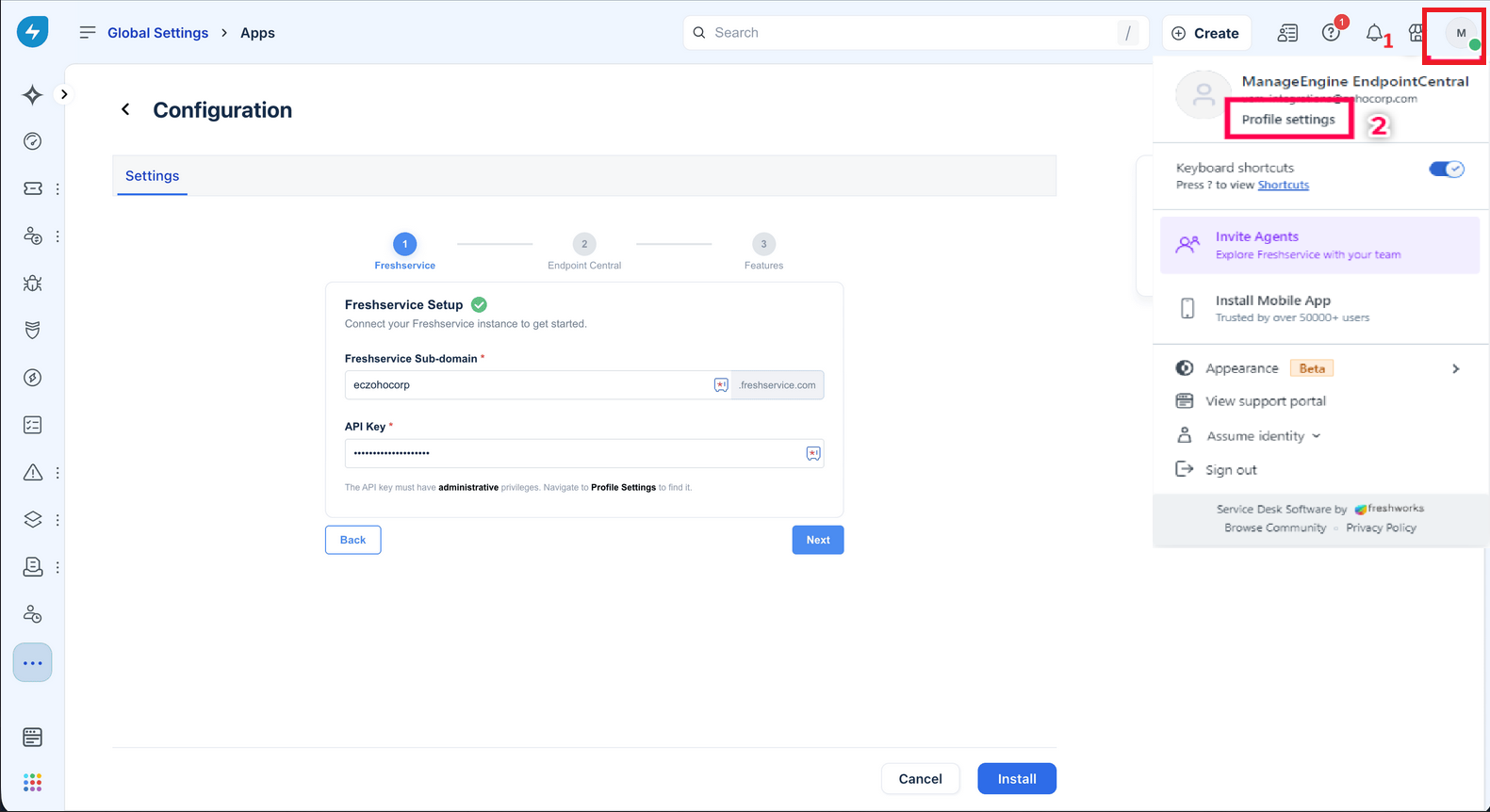Open the user avatar M menu
Screen dimensions: 1490x812
pyautogui.click(x=1461, y=33)
